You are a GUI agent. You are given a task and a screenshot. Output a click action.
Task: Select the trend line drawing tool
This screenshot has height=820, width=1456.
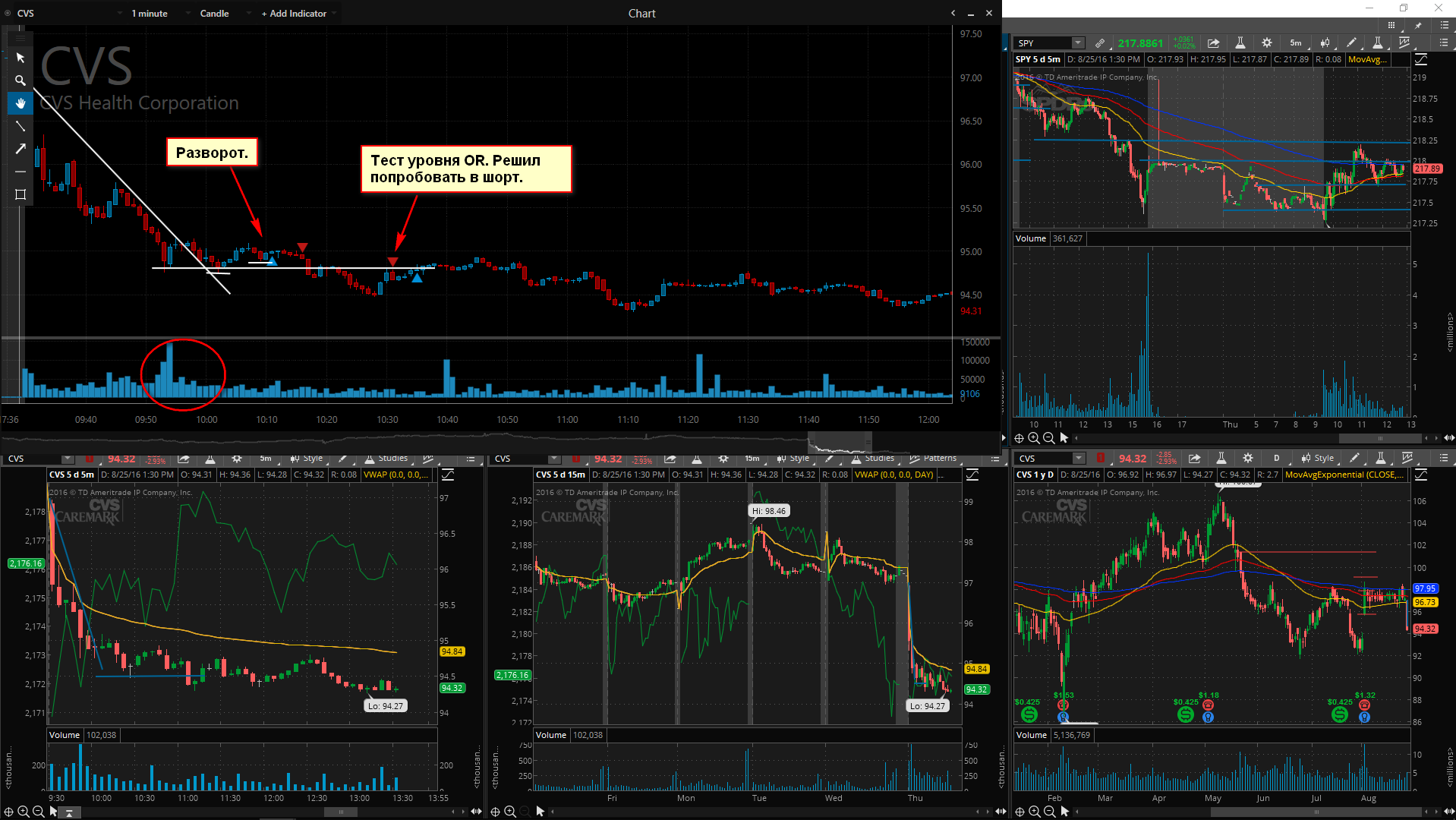click(x=20, y=126)
